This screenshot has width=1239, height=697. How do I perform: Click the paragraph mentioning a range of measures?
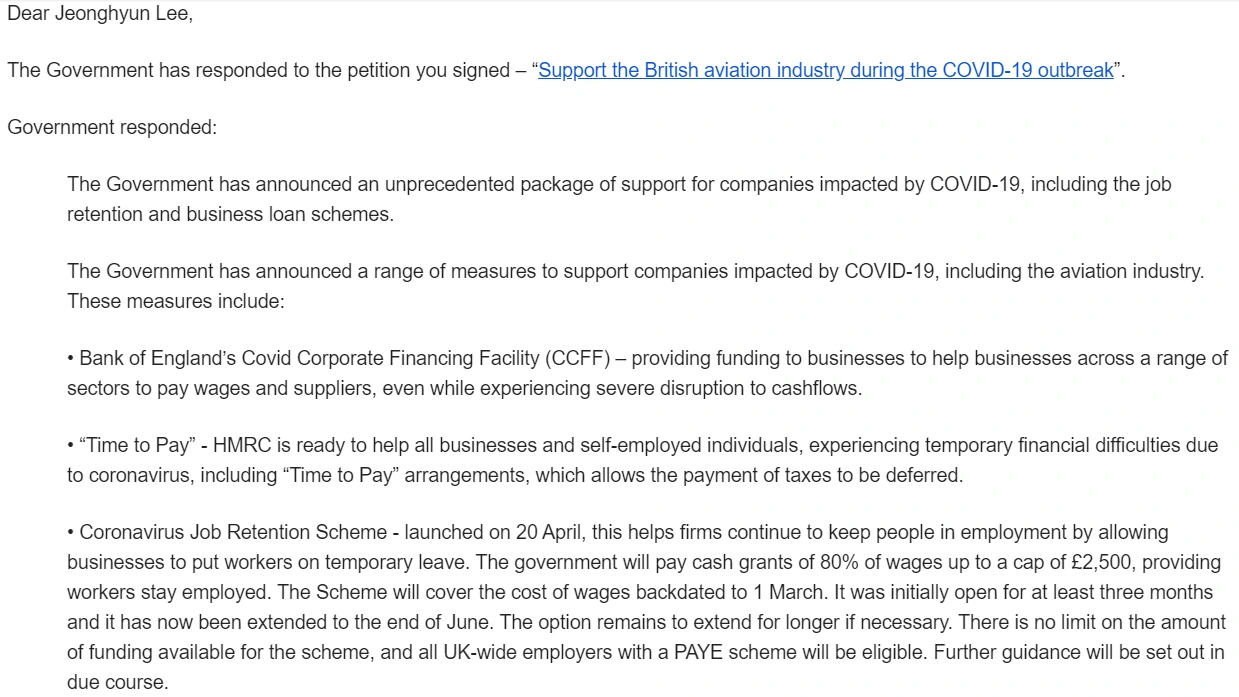pos(635,286)
